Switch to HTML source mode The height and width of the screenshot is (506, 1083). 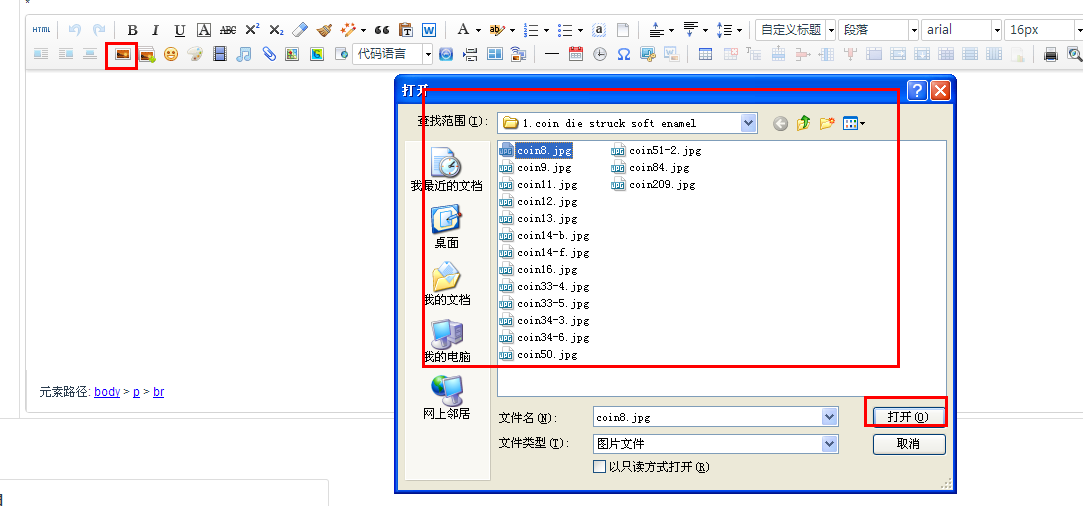(41, 30)
